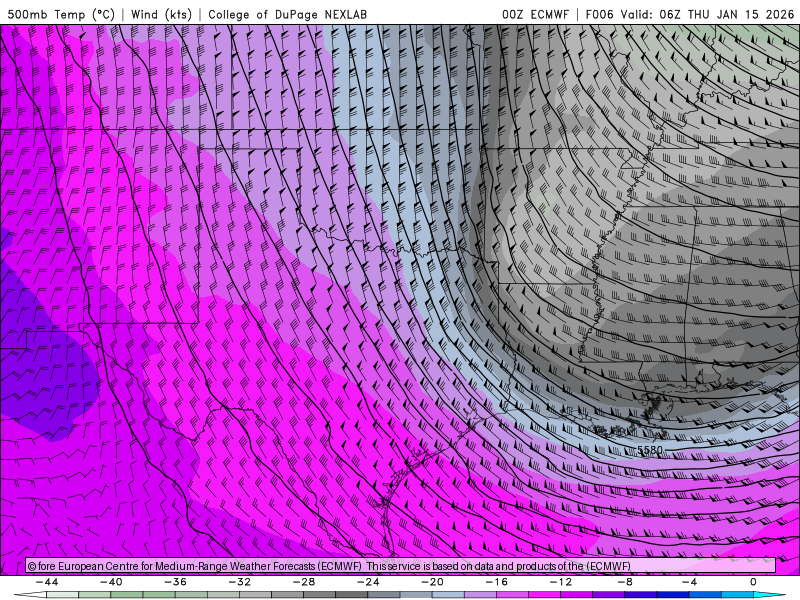
Task: Click the -32 tick on the temperature legend
Action: 239,582
